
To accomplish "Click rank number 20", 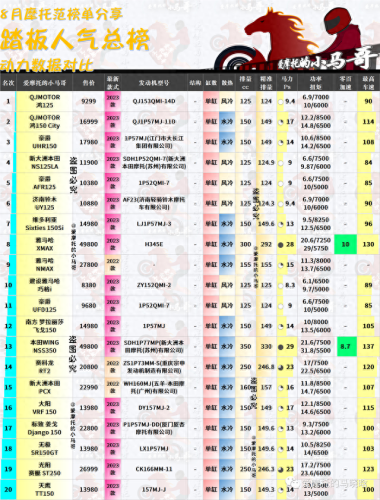I will 8,490.
